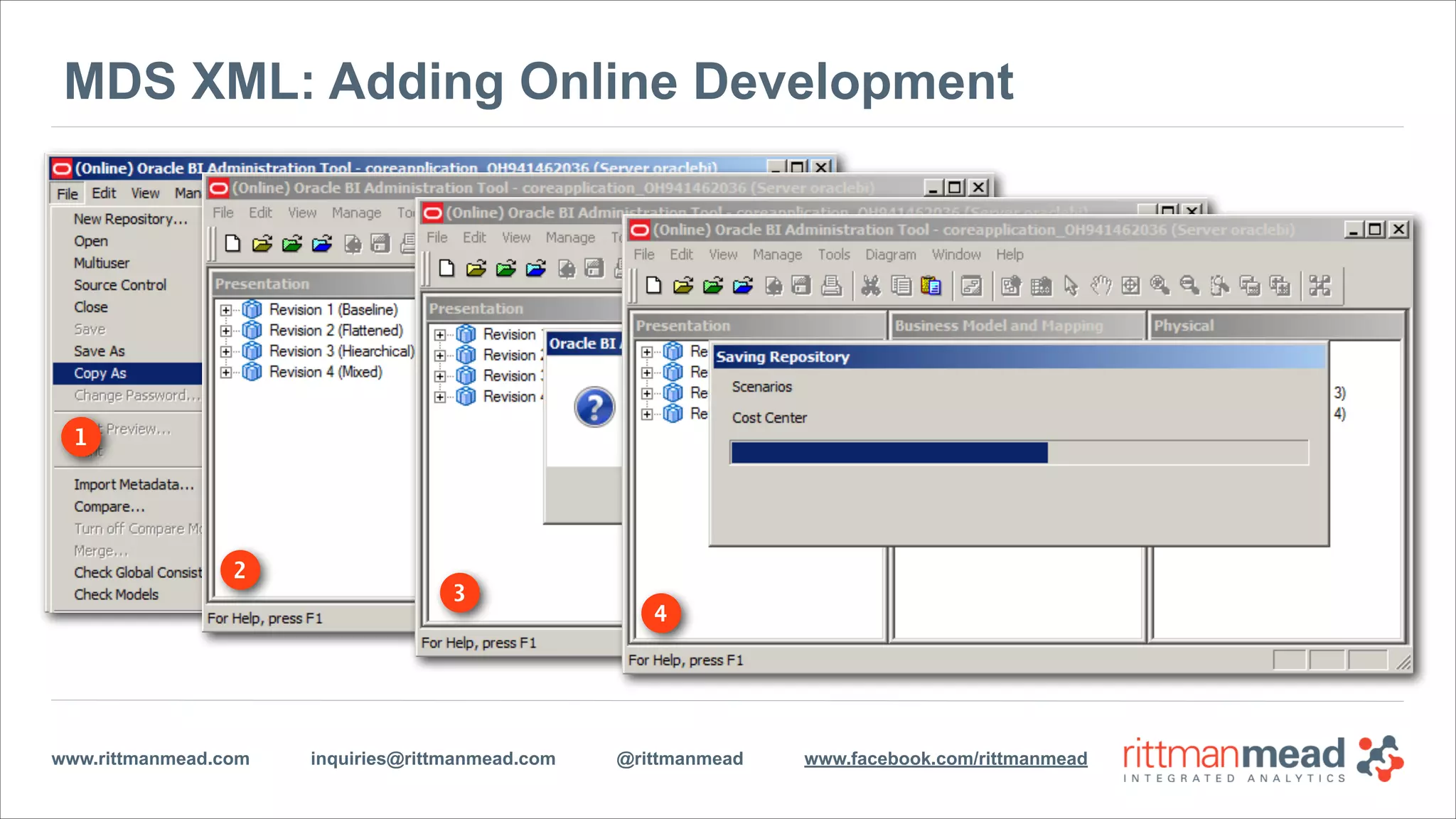Click Zoom In magnifier icon
The height and width of the screenshot is (819, 1456).
click(1160, 286)
